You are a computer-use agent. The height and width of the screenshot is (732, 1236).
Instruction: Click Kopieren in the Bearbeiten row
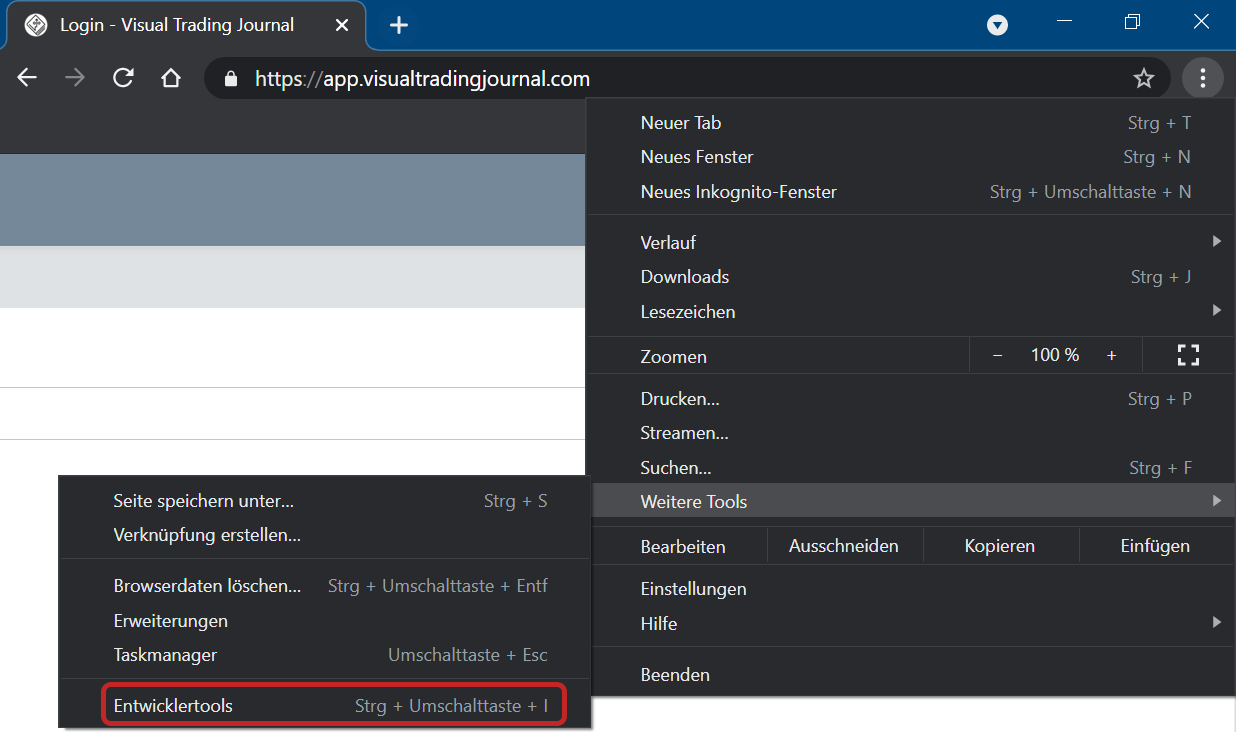1000,546
